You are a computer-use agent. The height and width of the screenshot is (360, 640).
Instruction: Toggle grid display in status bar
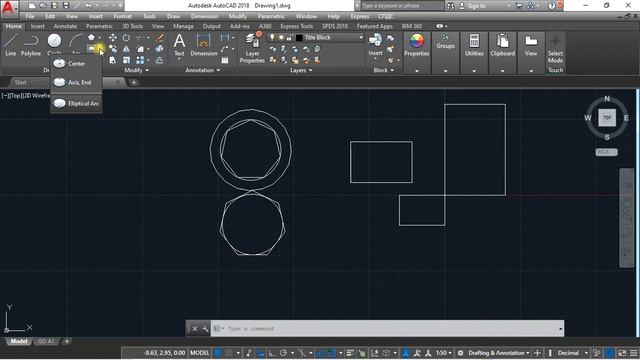[x=218, y=353]
